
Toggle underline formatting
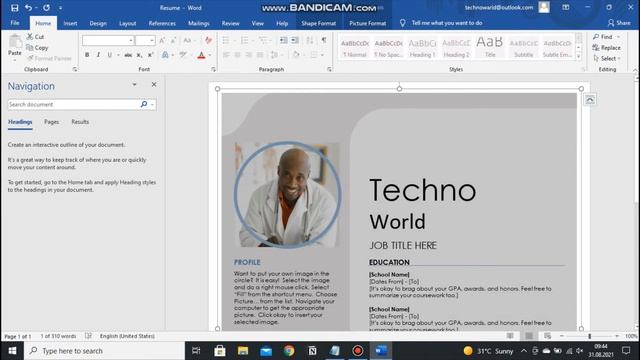[109, 55]
